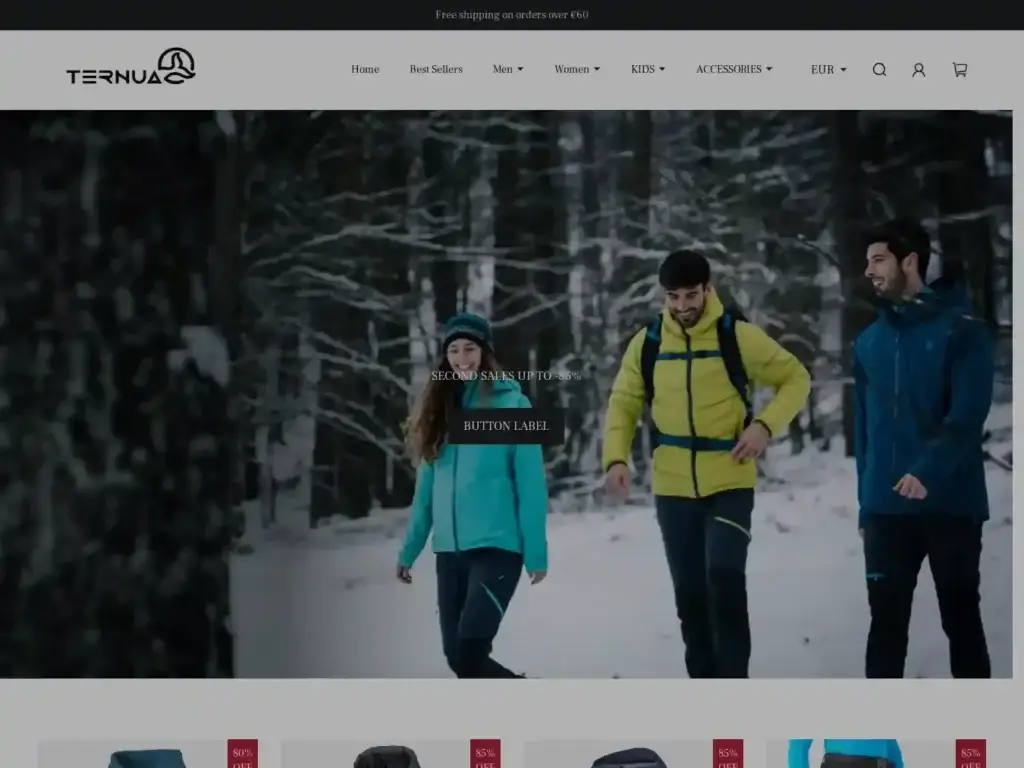The image size is (1024, 768).
Task: Go to the Home page
Action: pos(365,70)
